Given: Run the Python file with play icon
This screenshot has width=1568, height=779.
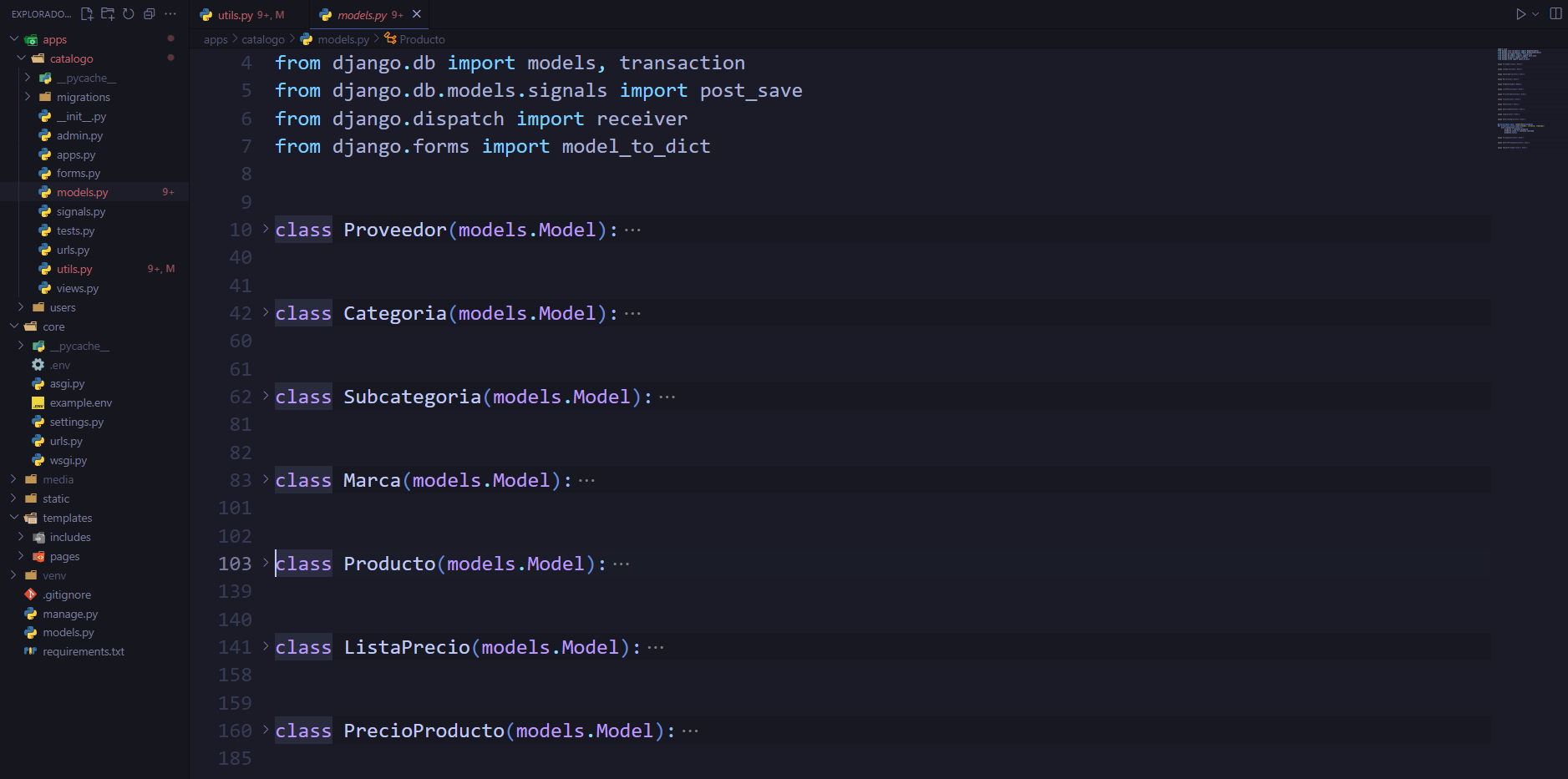Looking at the screenshot, I should point(1520,14).
